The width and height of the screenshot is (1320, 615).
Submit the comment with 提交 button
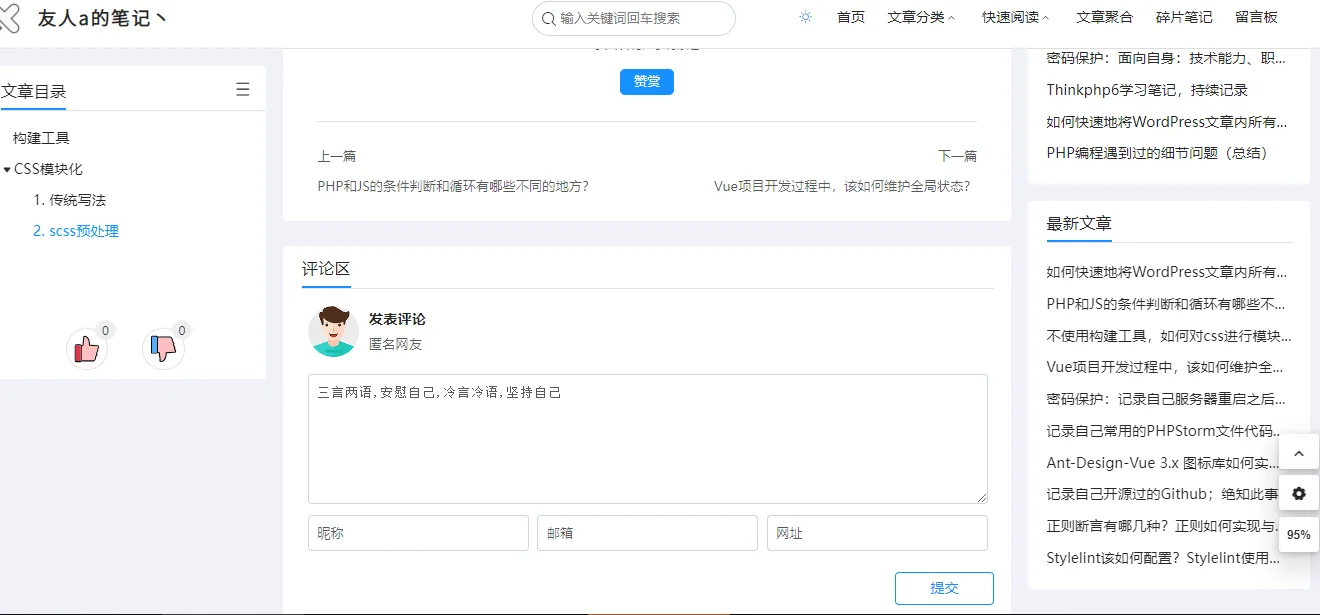pos(944,588)
